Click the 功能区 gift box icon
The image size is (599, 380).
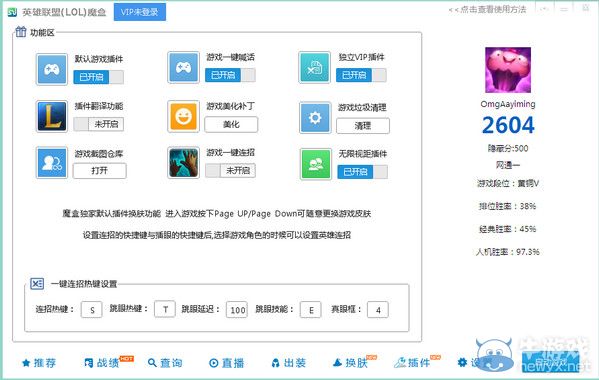tap(21, 32)
